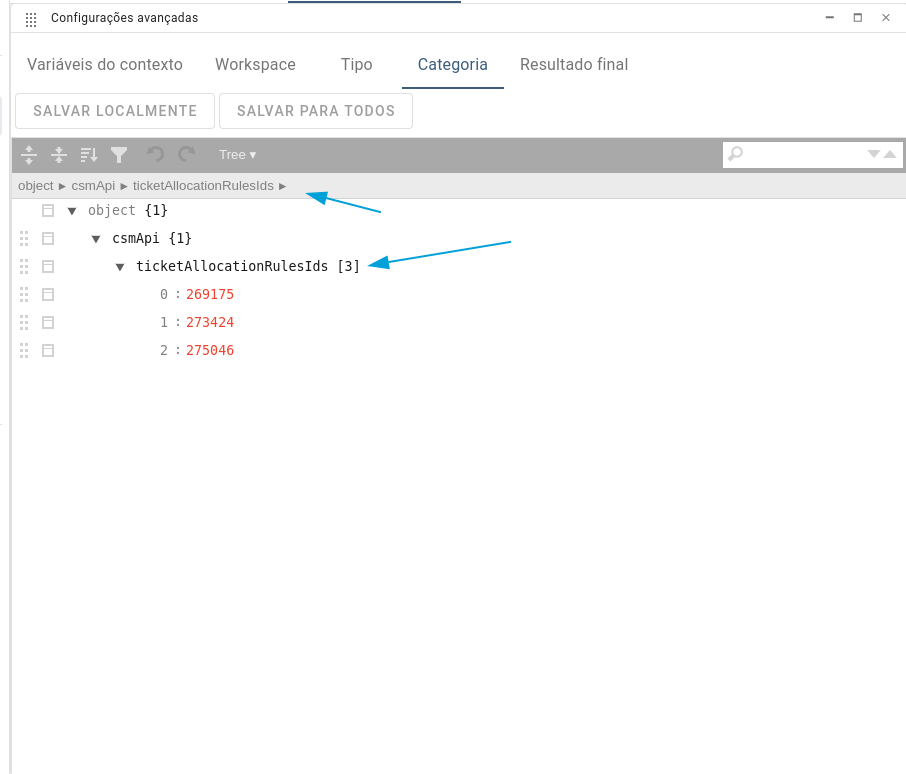Open action menu for root object row
Screen dimensions: 906x774
click(48, 211)
